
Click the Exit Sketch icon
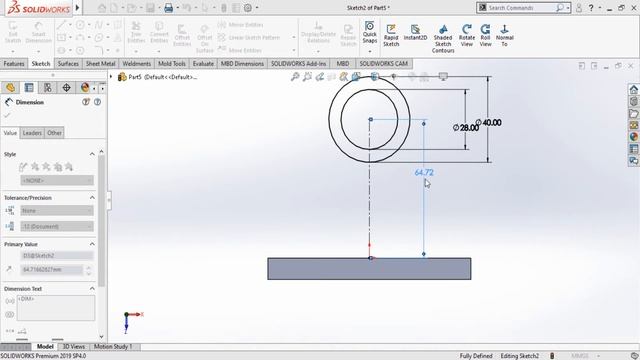pyautogui.click(x=13, y=32)
